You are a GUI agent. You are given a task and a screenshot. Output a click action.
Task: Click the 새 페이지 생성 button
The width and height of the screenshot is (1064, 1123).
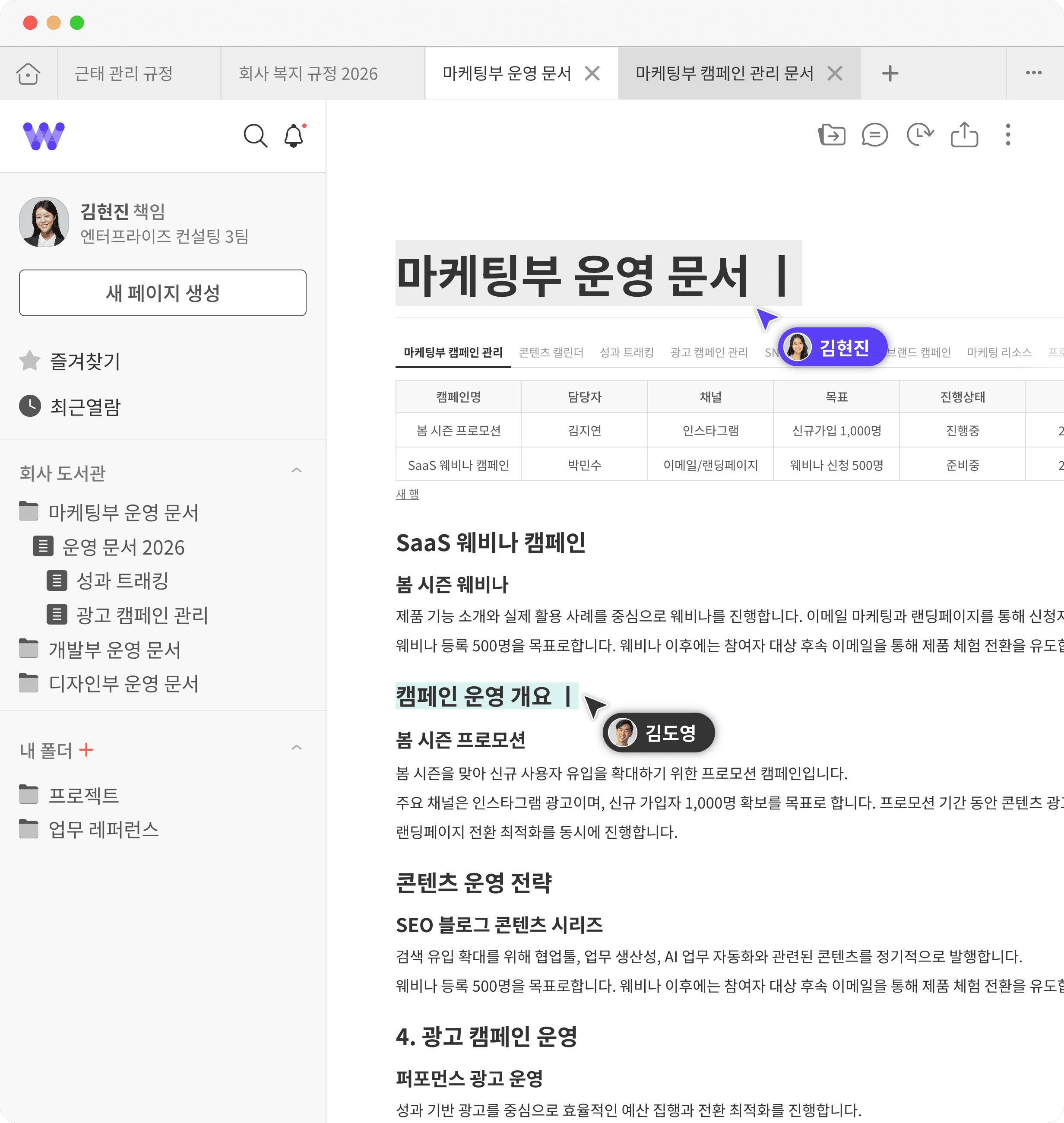[x=163, y=293]
